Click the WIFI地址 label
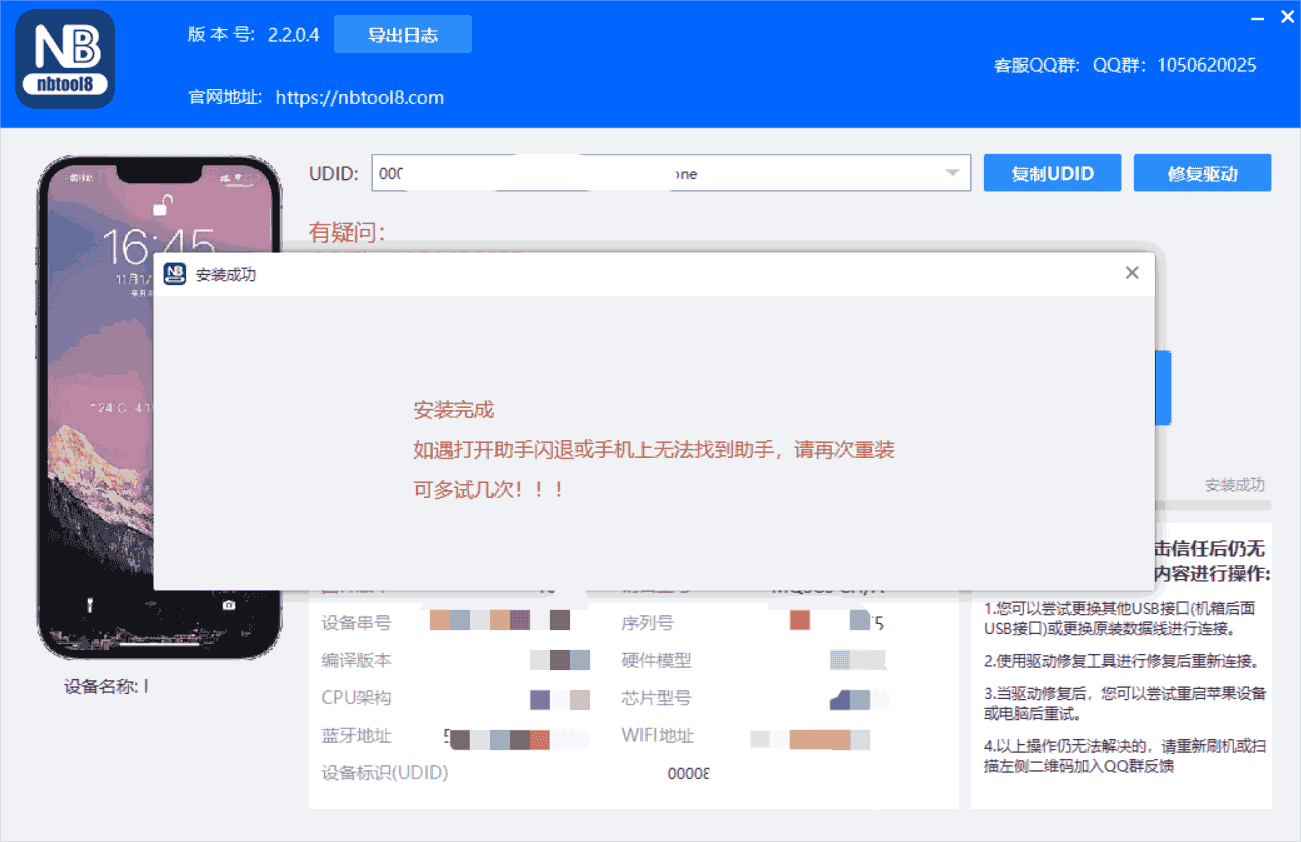 point(657,736)
